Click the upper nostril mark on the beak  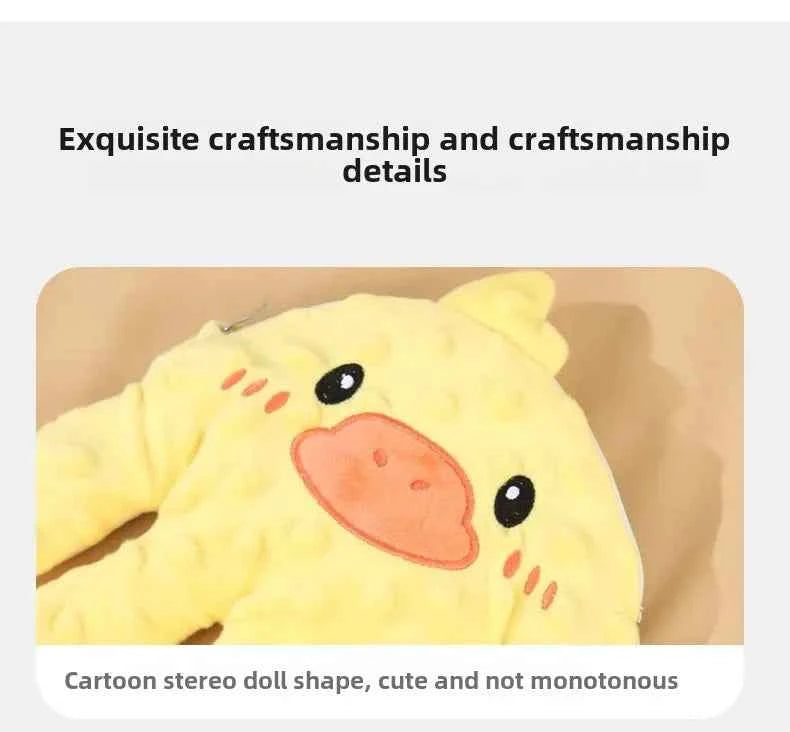(380, 457)
